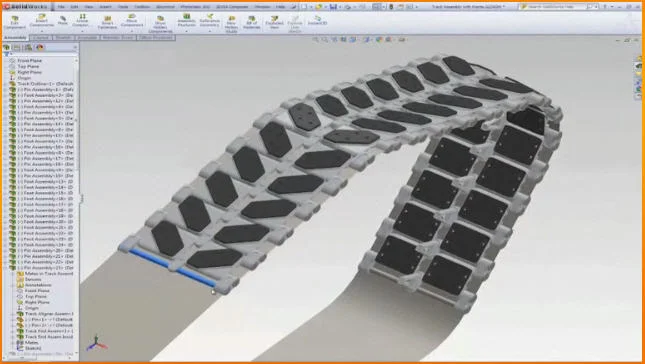Open the View menu
Screen dimensions: 645x364
pos(88,7)
